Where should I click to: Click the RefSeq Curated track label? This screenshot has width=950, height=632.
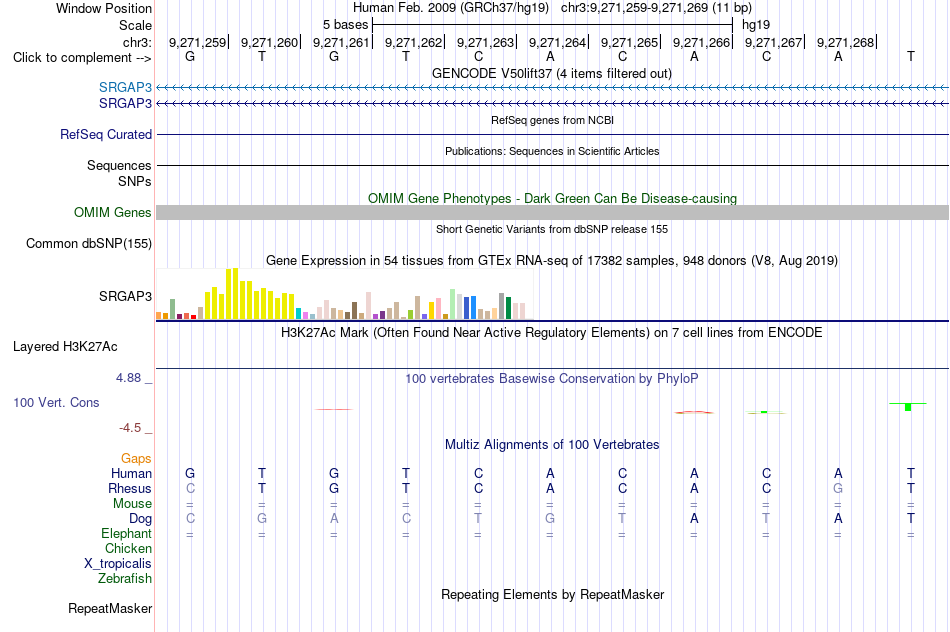(x=106, y=135)
